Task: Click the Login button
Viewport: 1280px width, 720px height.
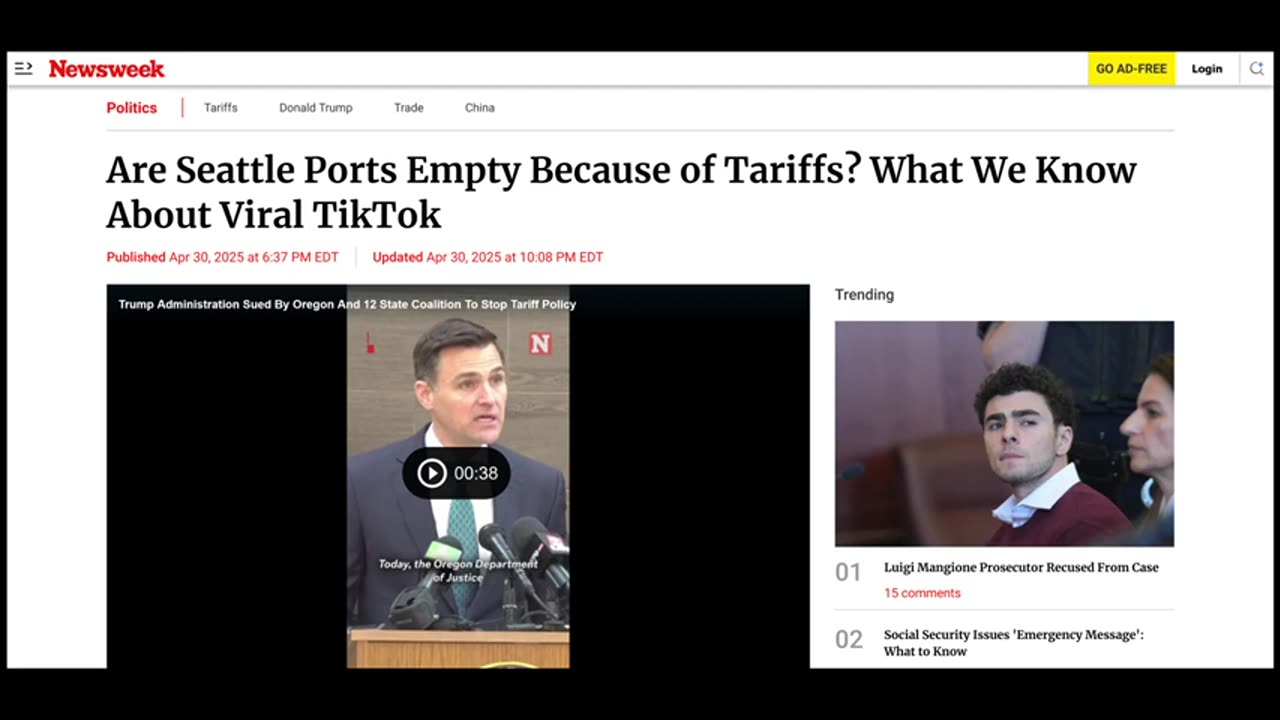Action: [x=1206, y=69]
